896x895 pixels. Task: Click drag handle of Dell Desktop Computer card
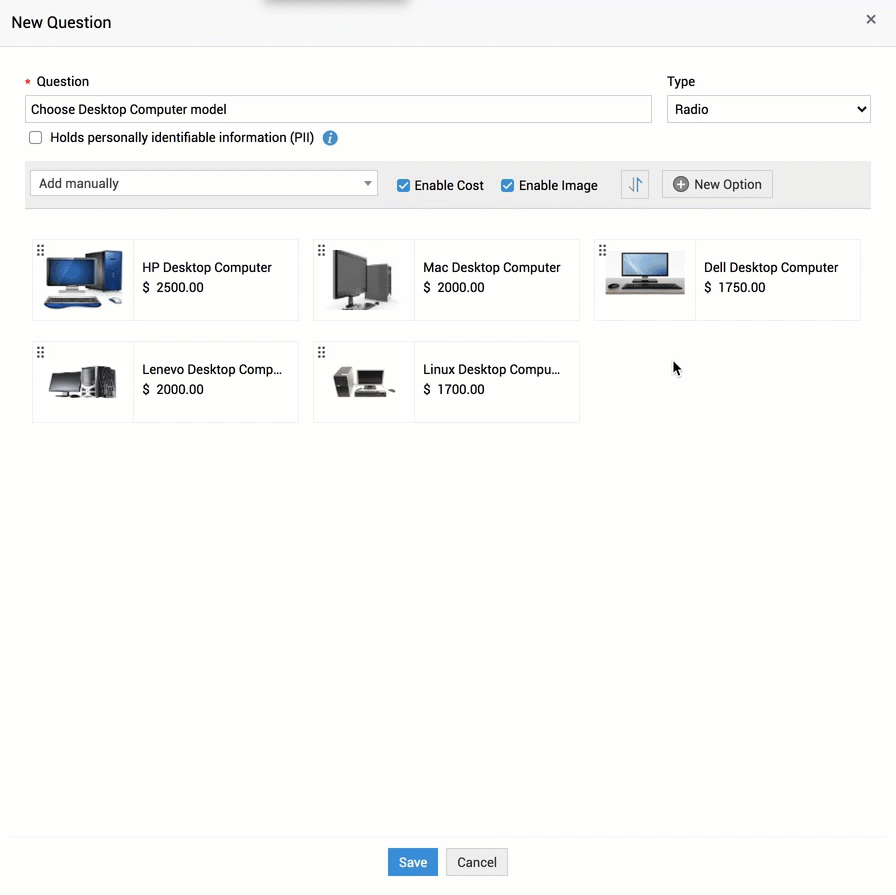[602, 250]
